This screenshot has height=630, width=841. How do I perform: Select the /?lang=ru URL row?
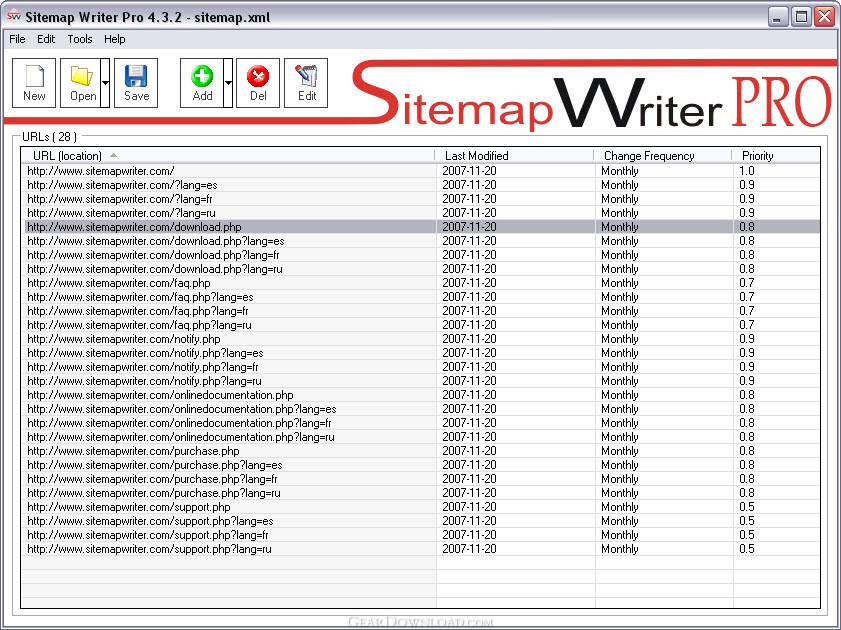pyautogui.click(x=420, y=213)
